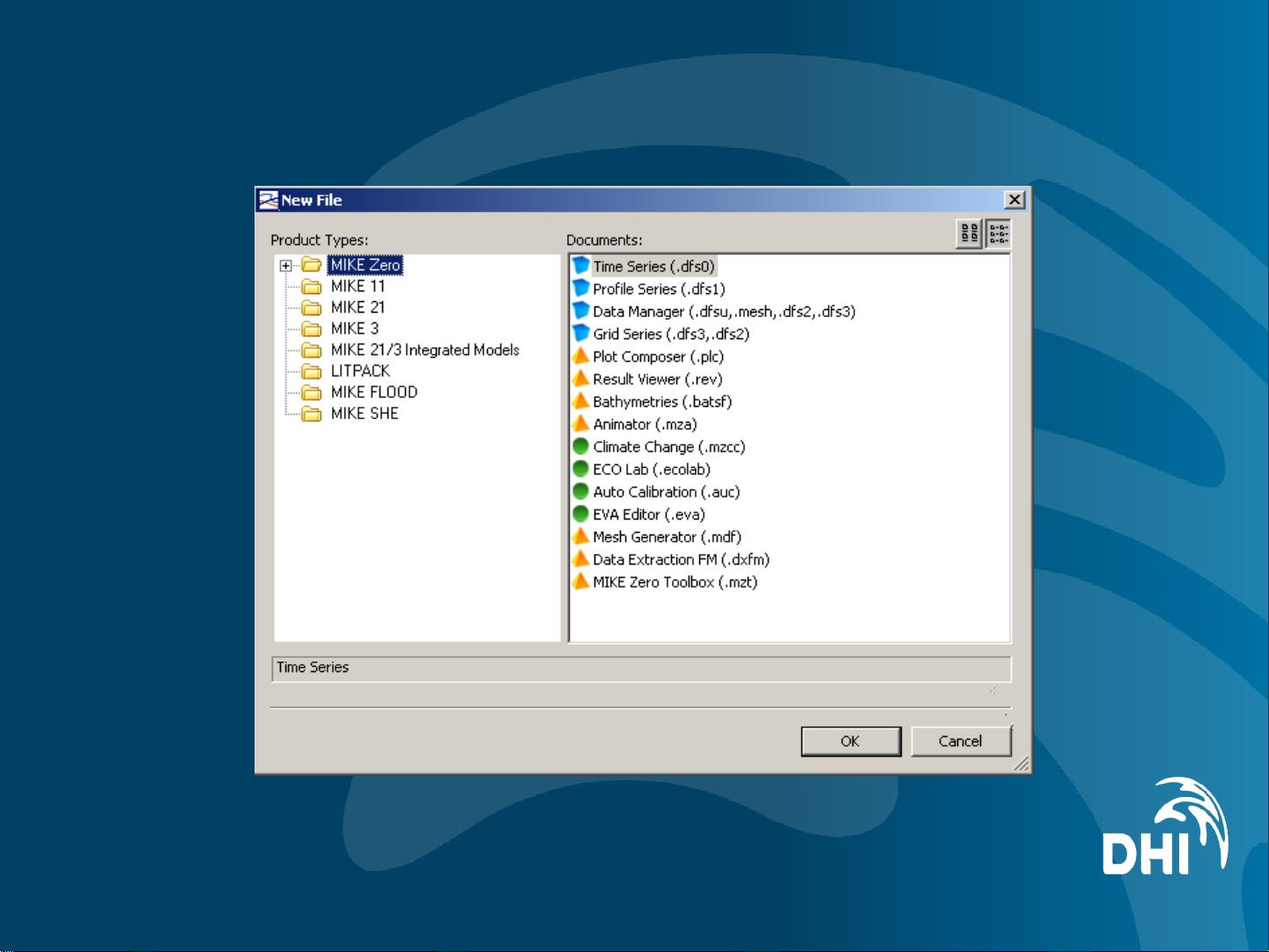Click the Mesh Generator orange icon
The image size is (1269, 952).
[x=580, y=536]
